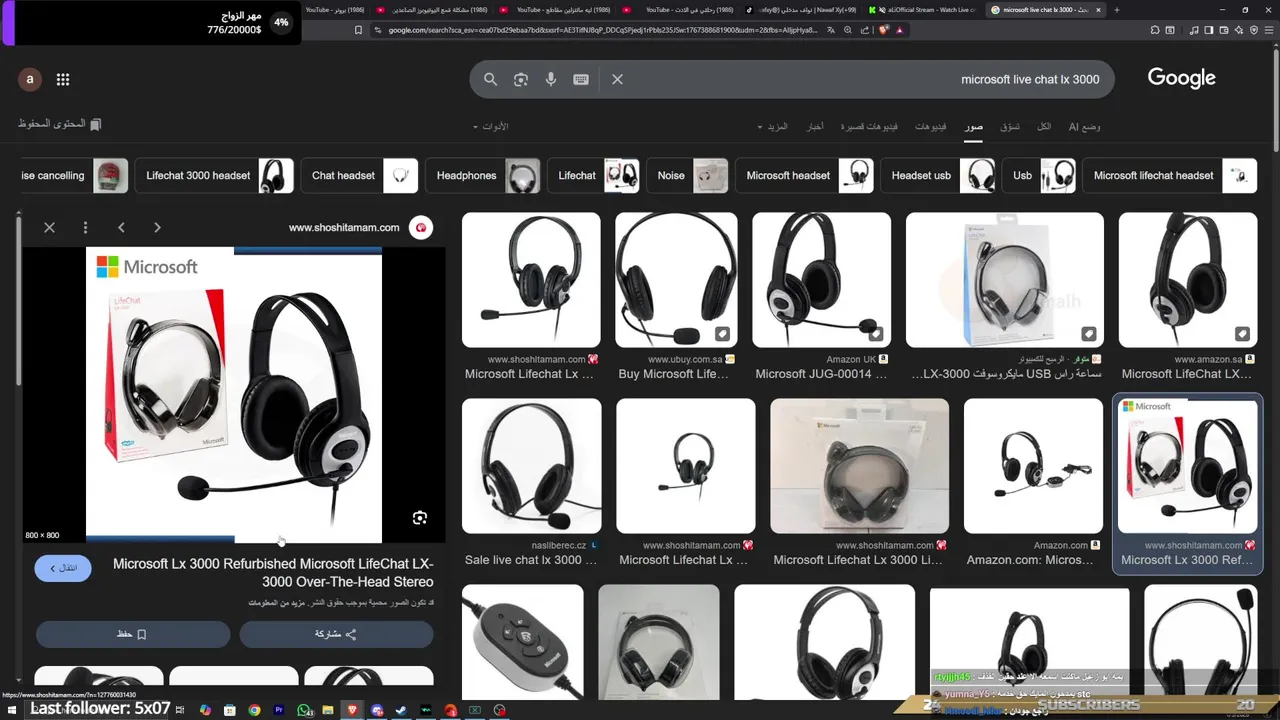The image size is (1280, 720).
Task: Click the Google logo
Action: click(x=1181, y=79)
